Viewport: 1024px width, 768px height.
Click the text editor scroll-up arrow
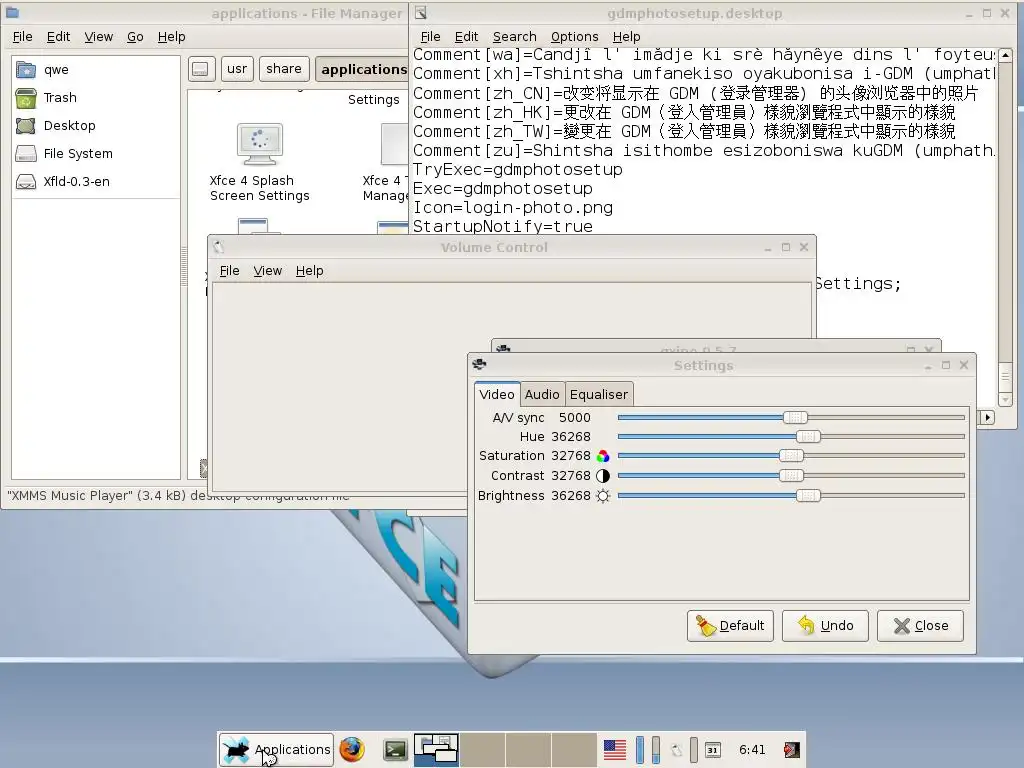coord(1006,55)
